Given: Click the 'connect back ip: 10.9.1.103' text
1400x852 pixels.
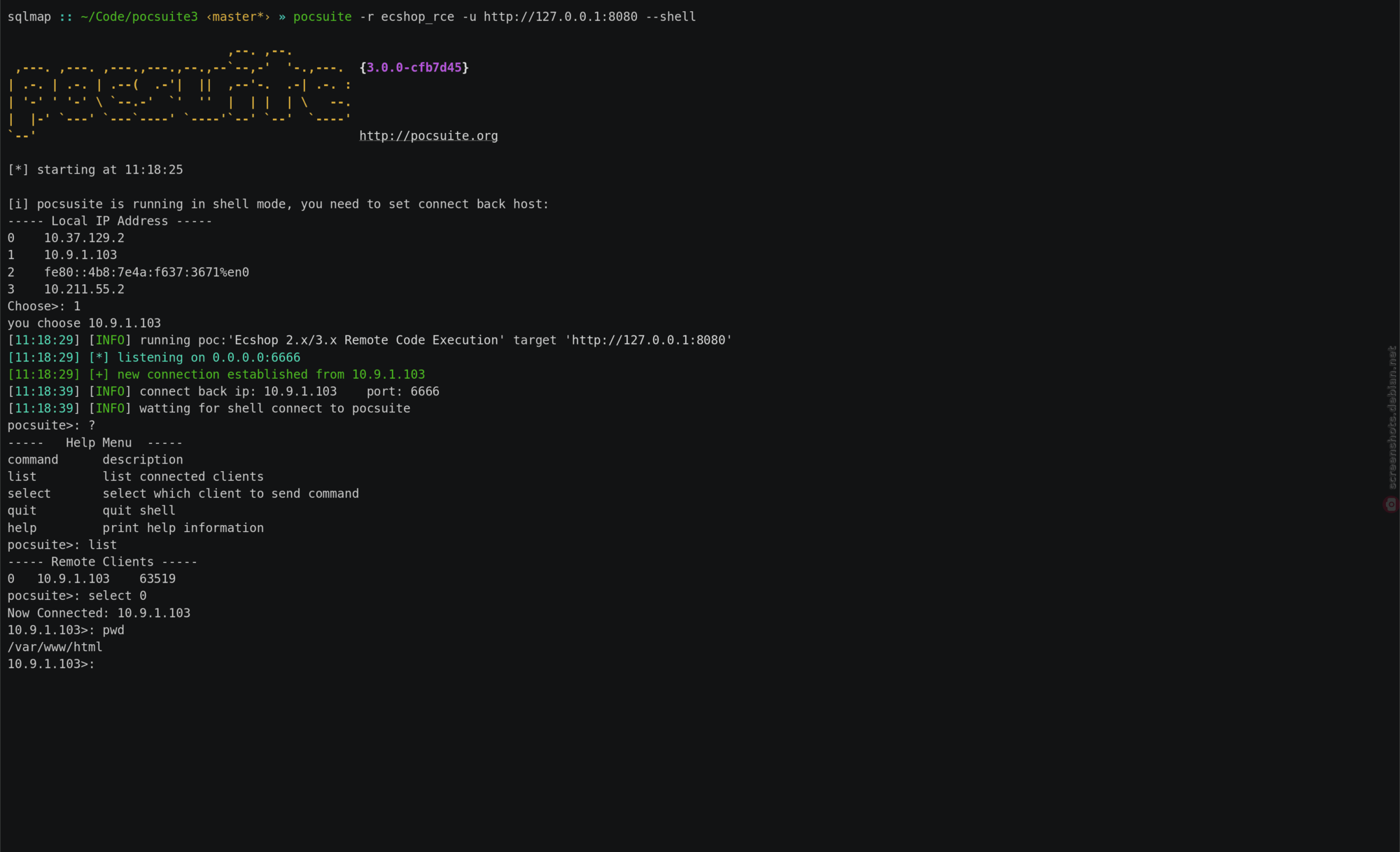Looking at the screenshot, I should tap(238, 391).
